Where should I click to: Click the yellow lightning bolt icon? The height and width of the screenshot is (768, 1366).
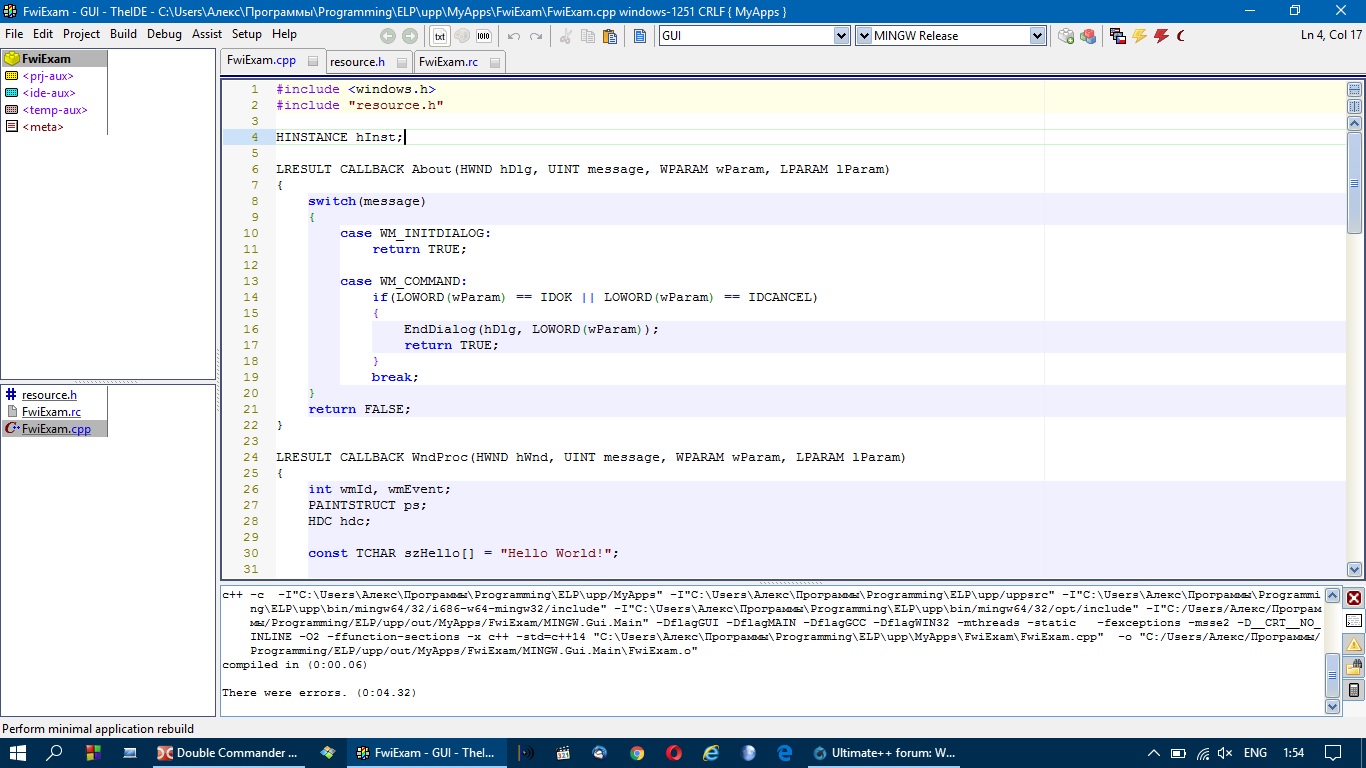(1139, 36)
